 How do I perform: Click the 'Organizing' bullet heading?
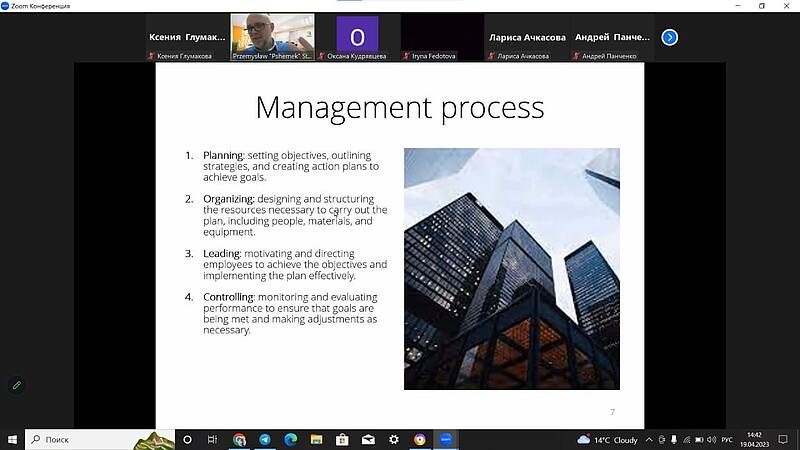click(x=229, y=198)
